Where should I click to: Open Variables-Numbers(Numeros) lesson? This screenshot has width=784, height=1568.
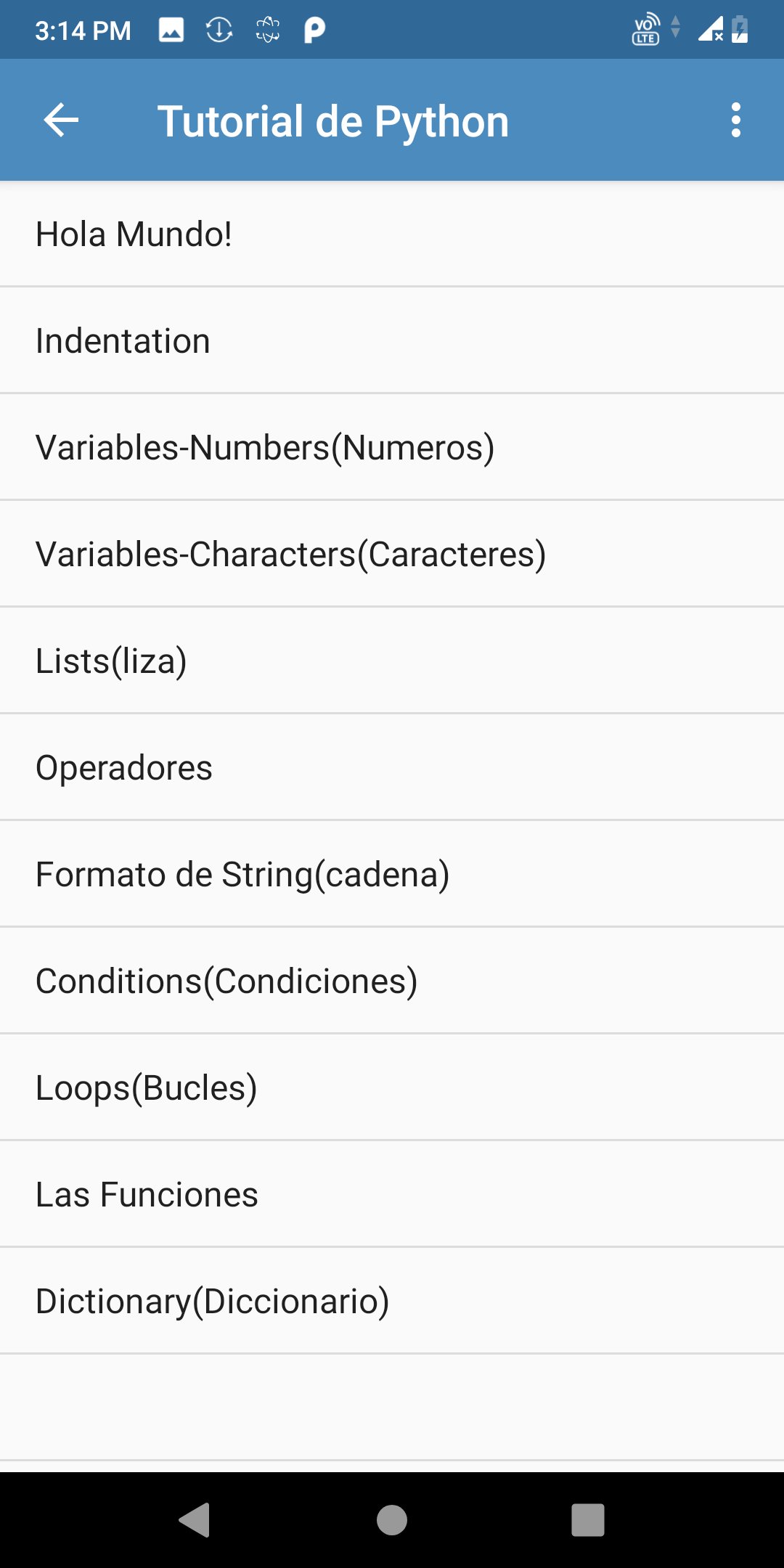pos(392,448)
